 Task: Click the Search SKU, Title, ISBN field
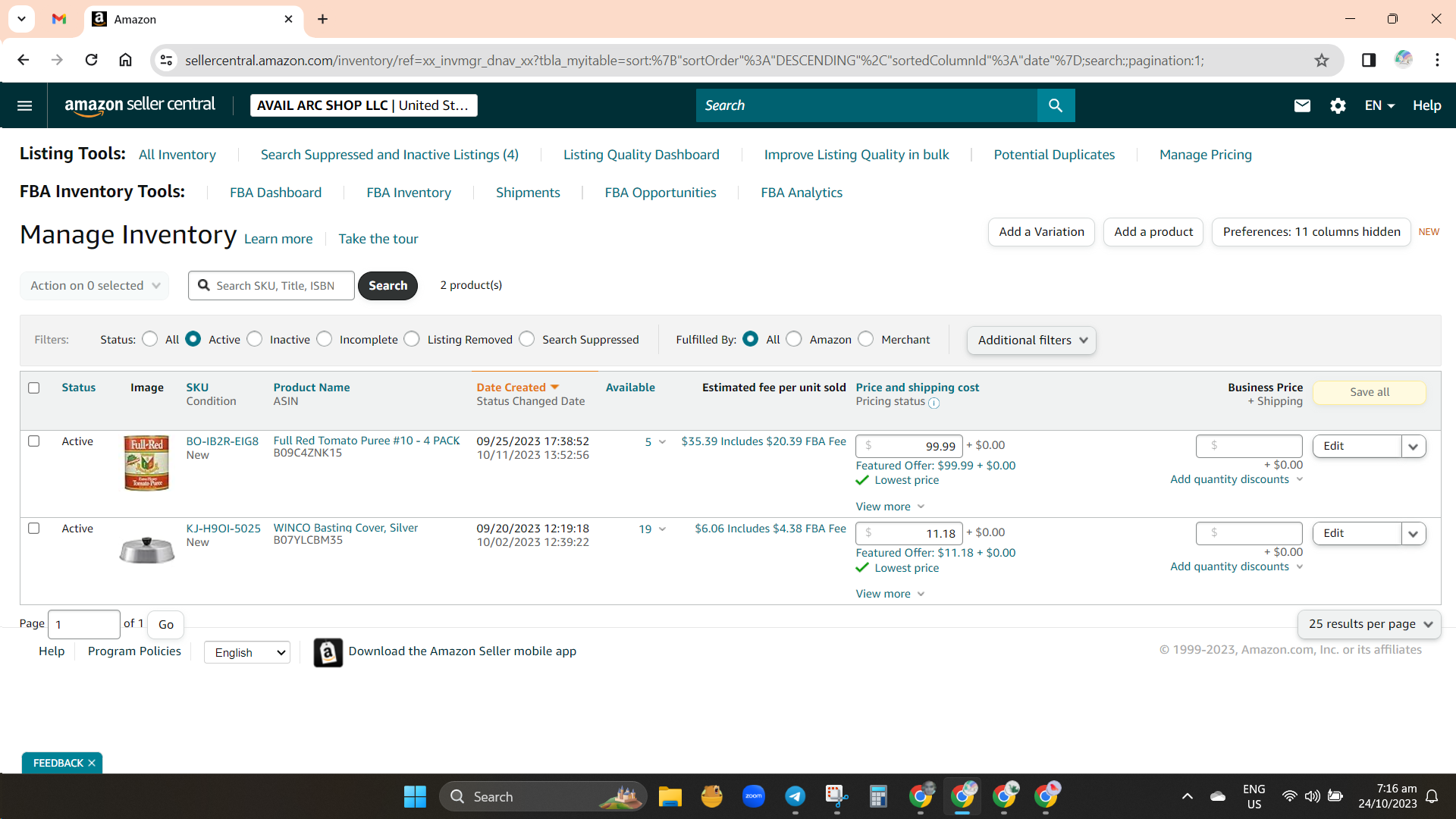(x=271, y=286)
